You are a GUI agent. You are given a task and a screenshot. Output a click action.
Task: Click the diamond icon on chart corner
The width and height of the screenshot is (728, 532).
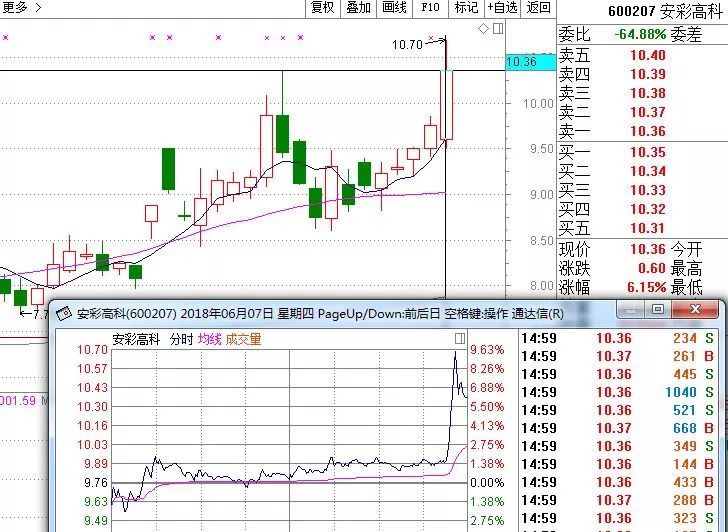click(x=484, y=29)
